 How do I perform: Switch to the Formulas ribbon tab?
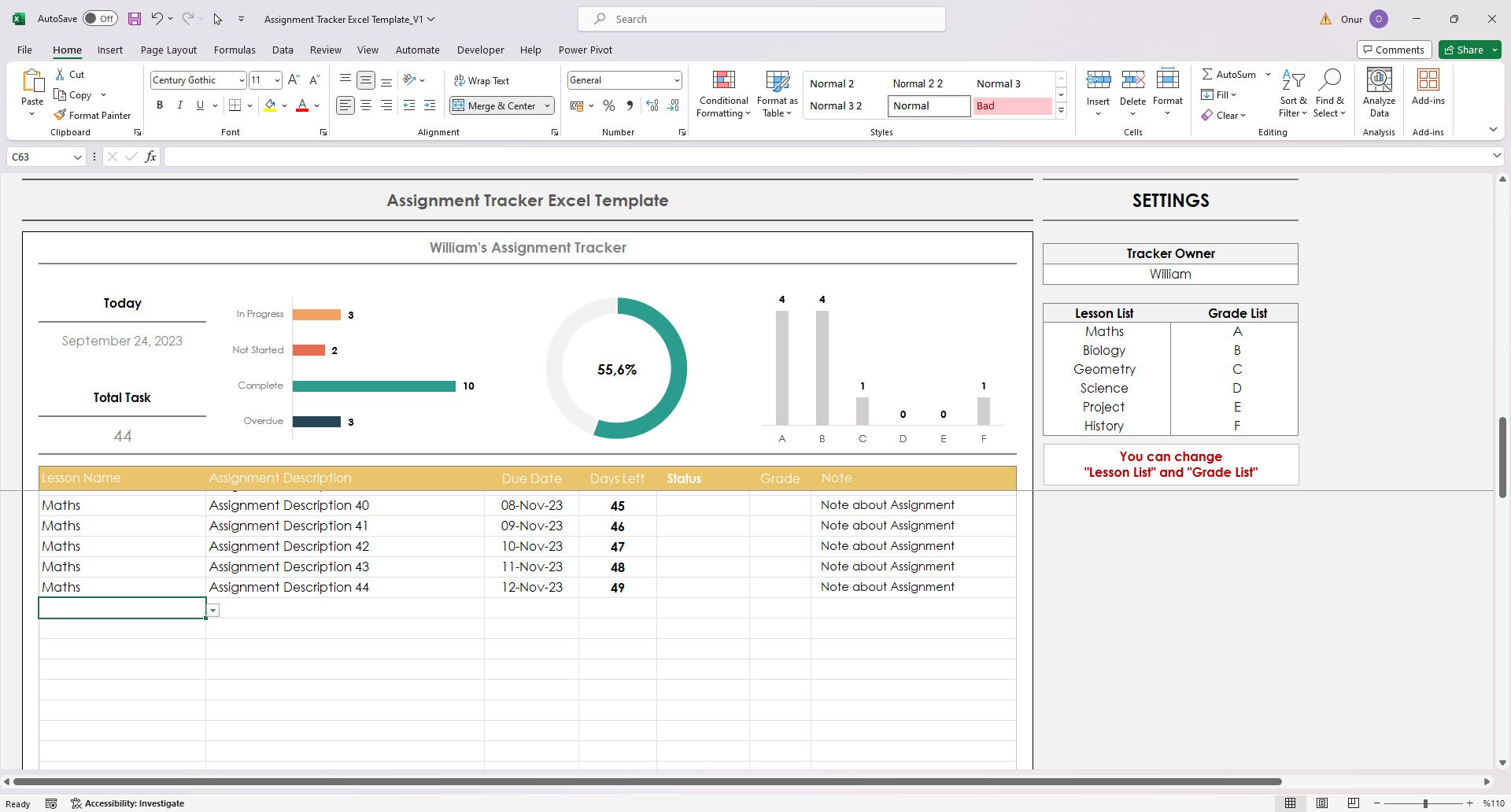(x=235, y=50)
